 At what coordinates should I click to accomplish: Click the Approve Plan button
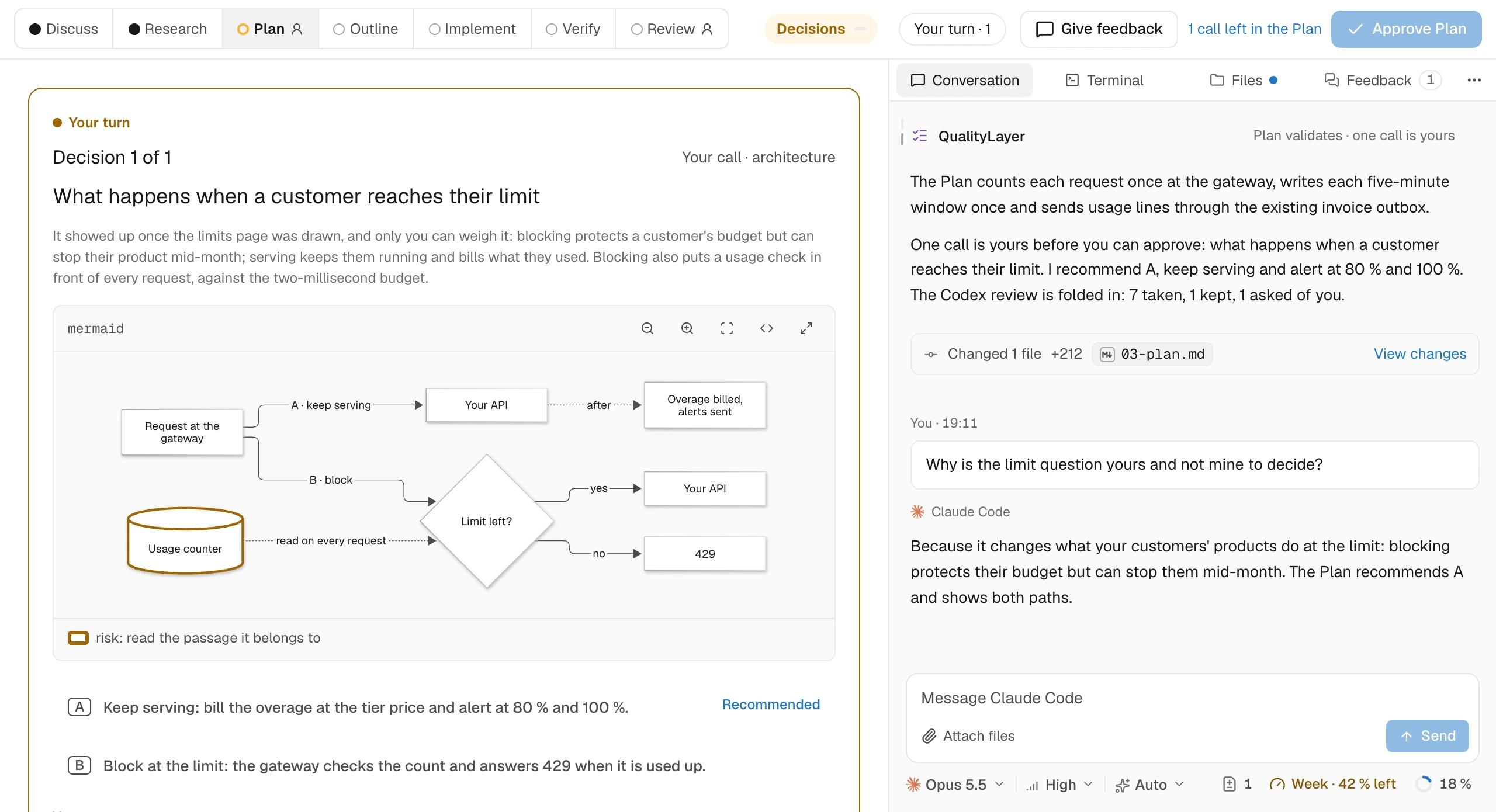pos(1406,29)
